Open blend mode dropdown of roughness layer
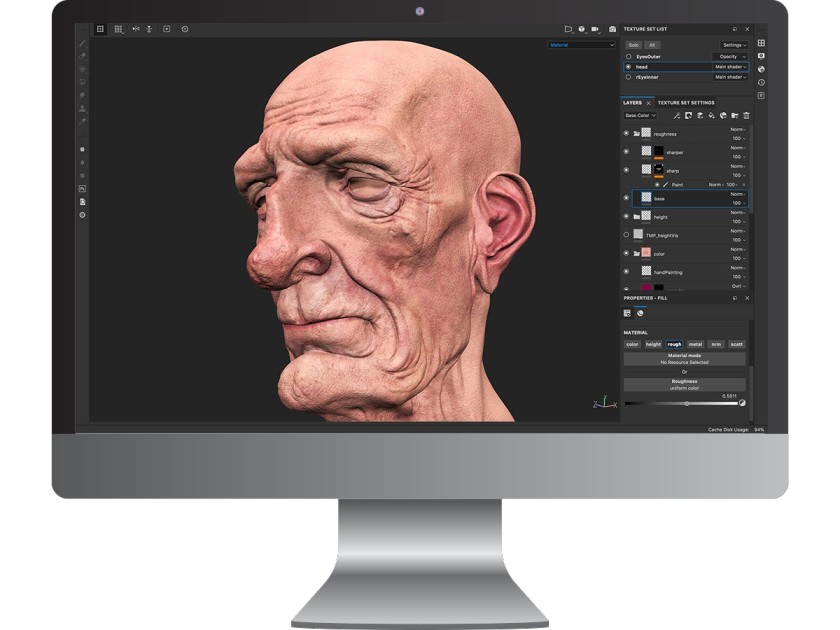This screenshot has width=840, height=630. click(x=738, y=129)
